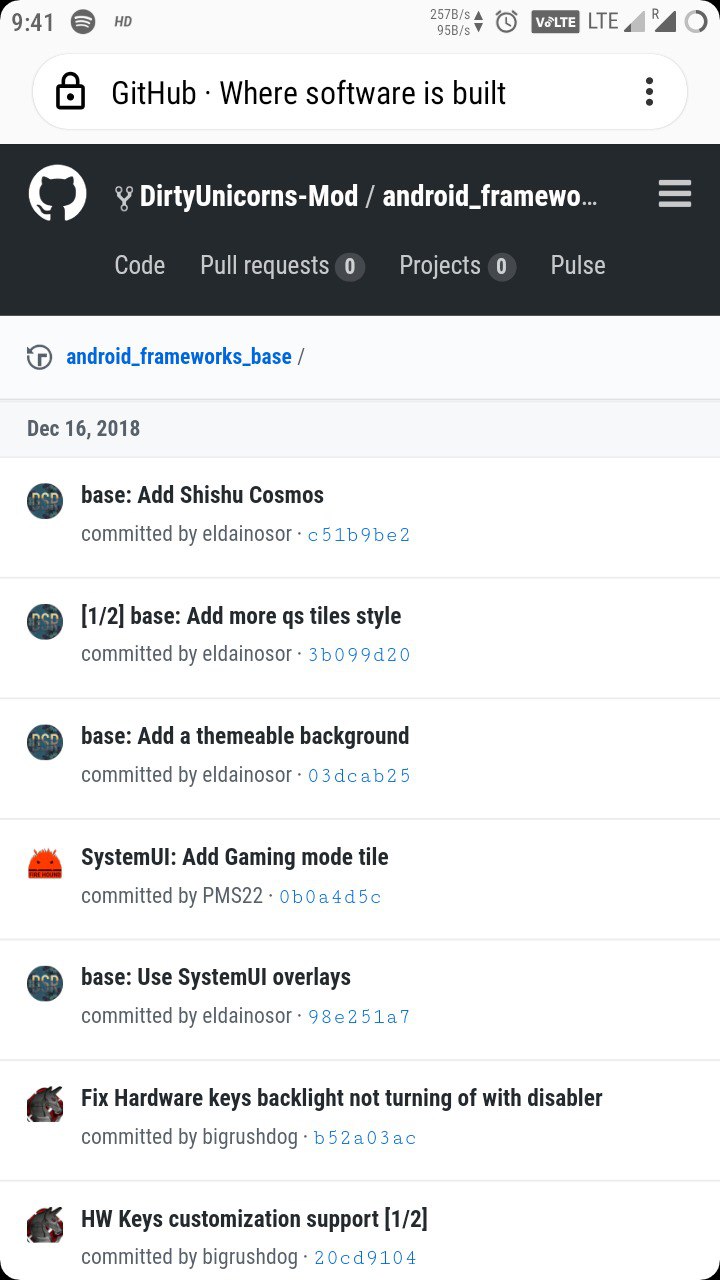The height and width of the screenshot is (1280, 720).
Task: Switch to the Code tab
Action: 140,265
